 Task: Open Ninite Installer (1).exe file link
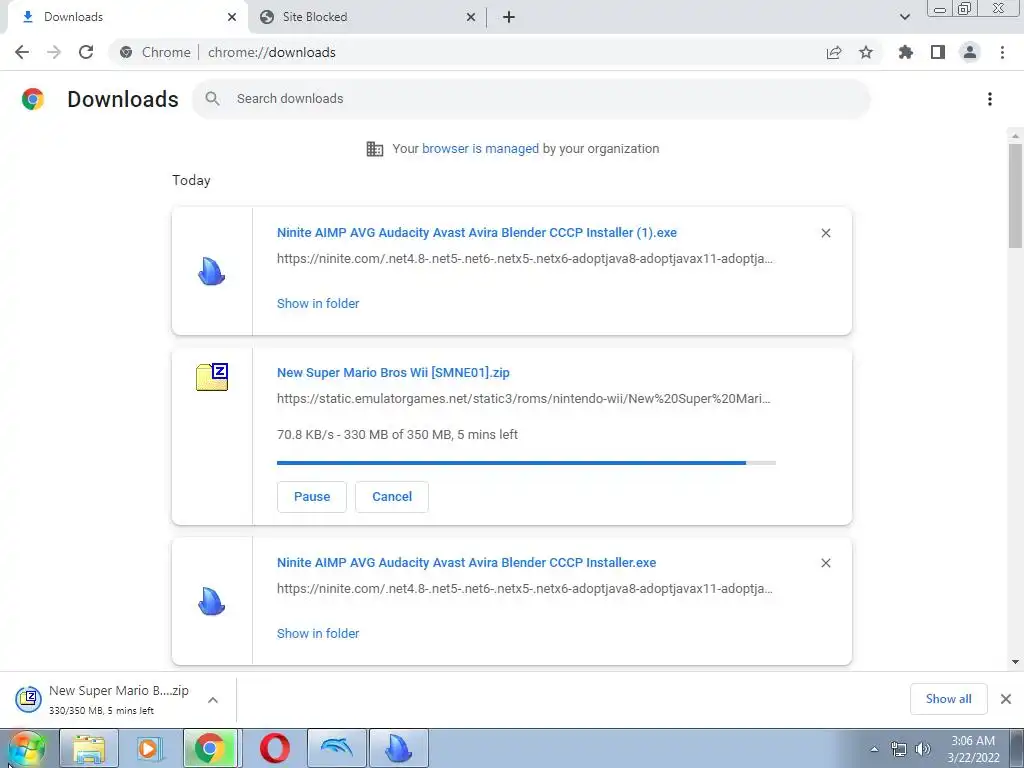pos(477,233)
